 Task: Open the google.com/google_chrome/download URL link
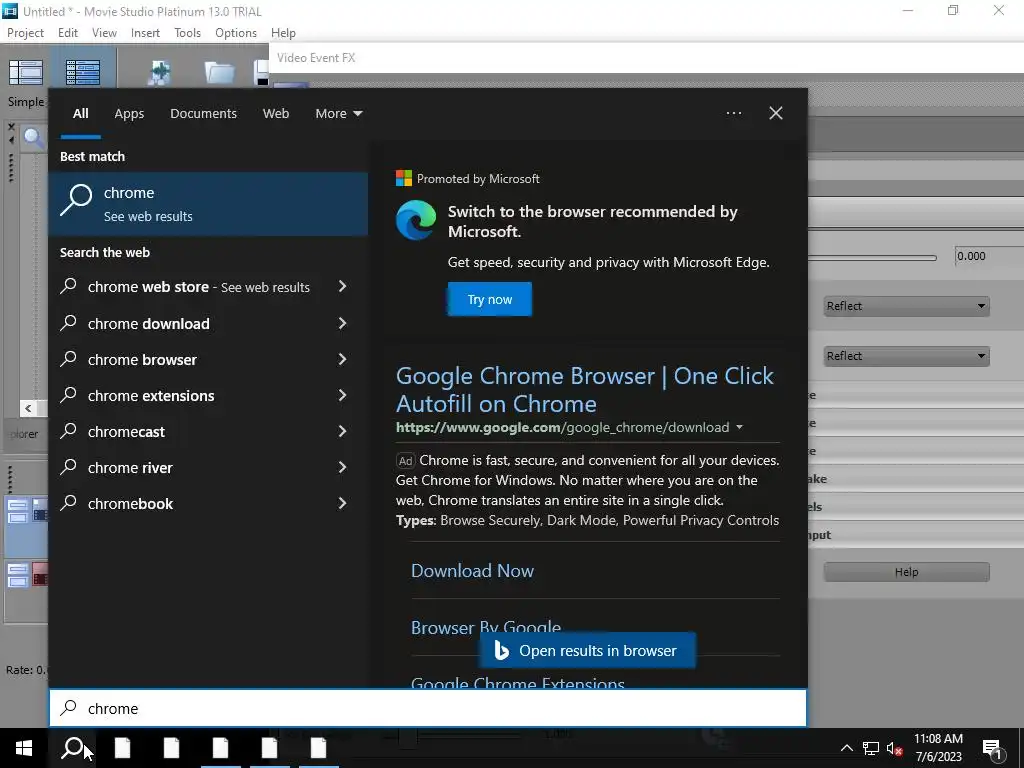click(x=562, y=427)
